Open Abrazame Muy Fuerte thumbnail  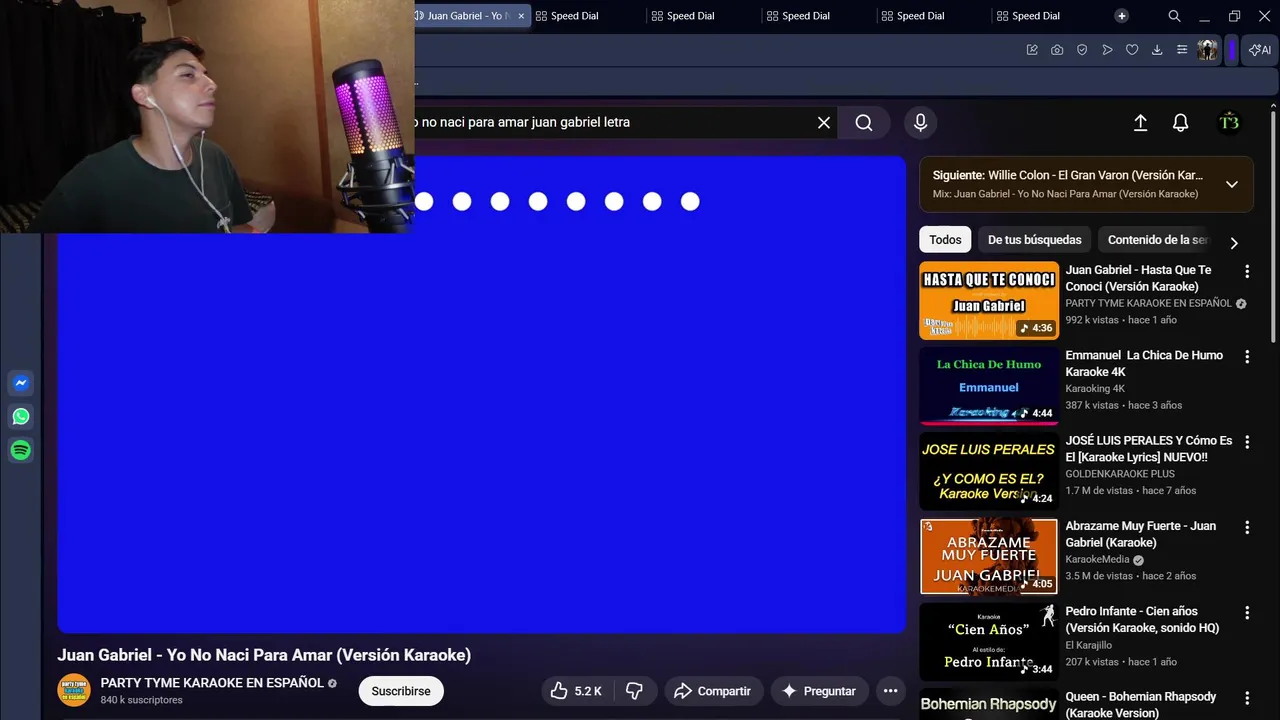[988, 556]
